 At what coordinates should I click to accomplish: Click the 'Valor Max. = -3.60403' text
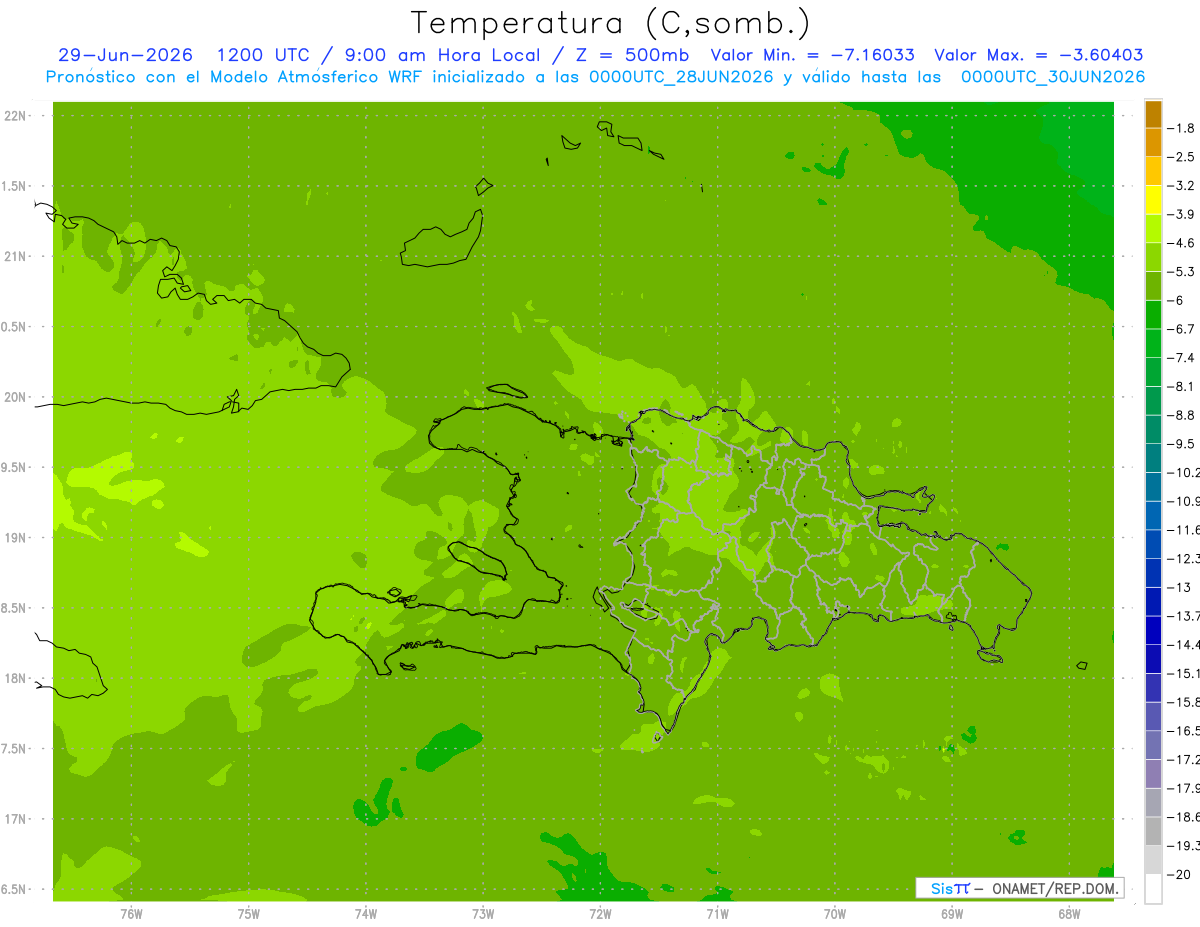click(x=1039, y=56)
